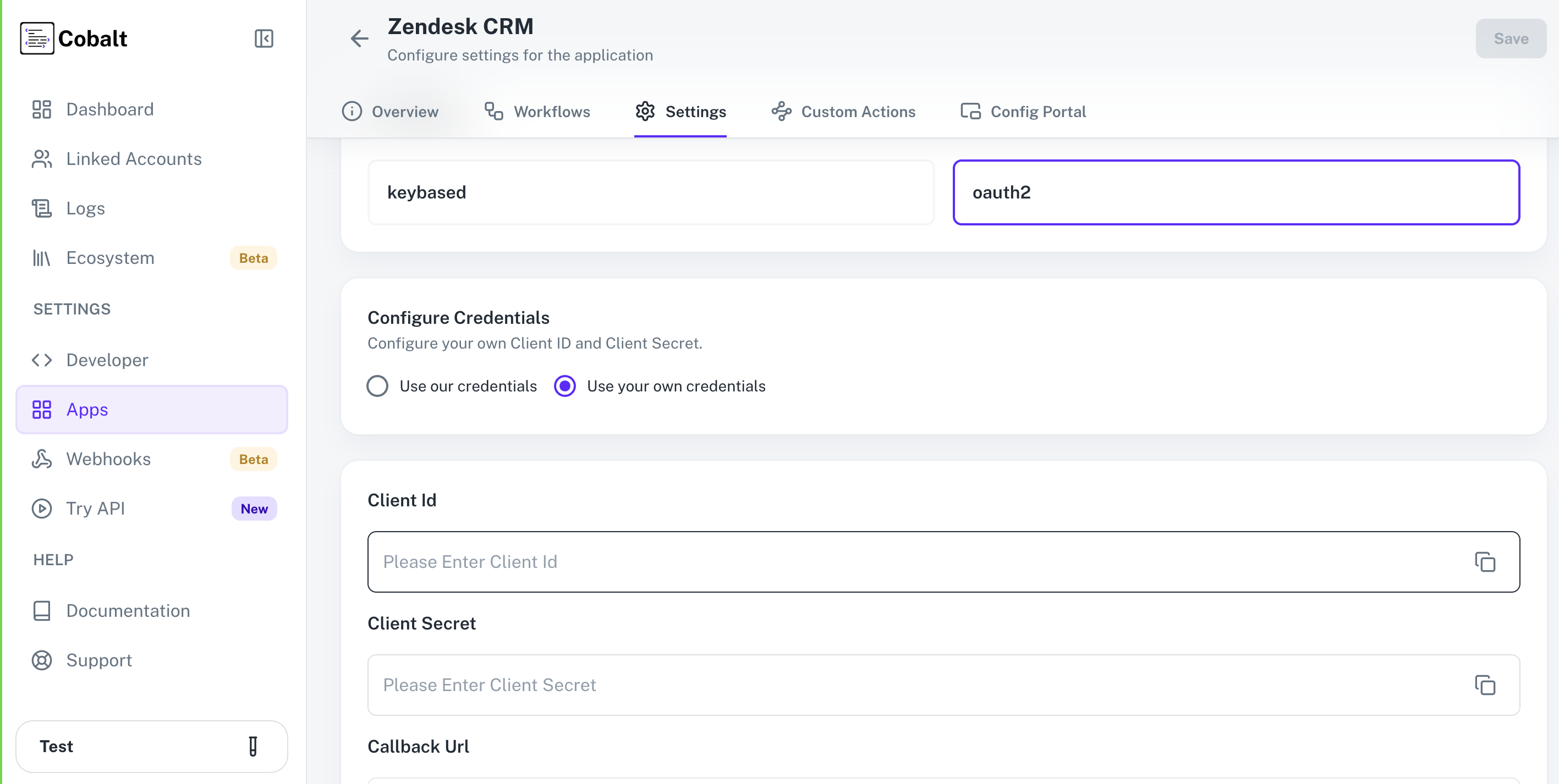The height and width of the screenshot is (784, 1559).
Task: Switch to the Config Portal tab
Action: coord(1022,111)
